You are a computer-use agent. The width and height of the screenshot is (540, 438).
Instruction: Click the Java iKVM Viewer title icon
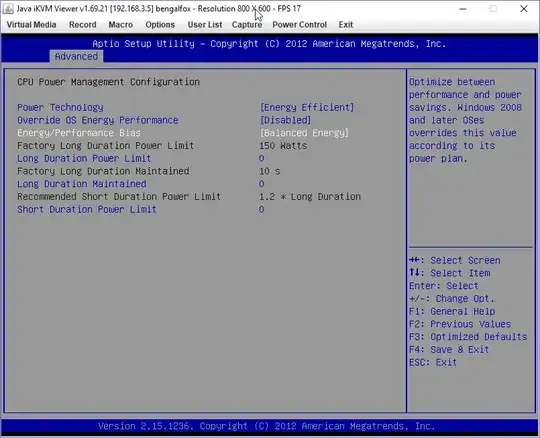8,9
